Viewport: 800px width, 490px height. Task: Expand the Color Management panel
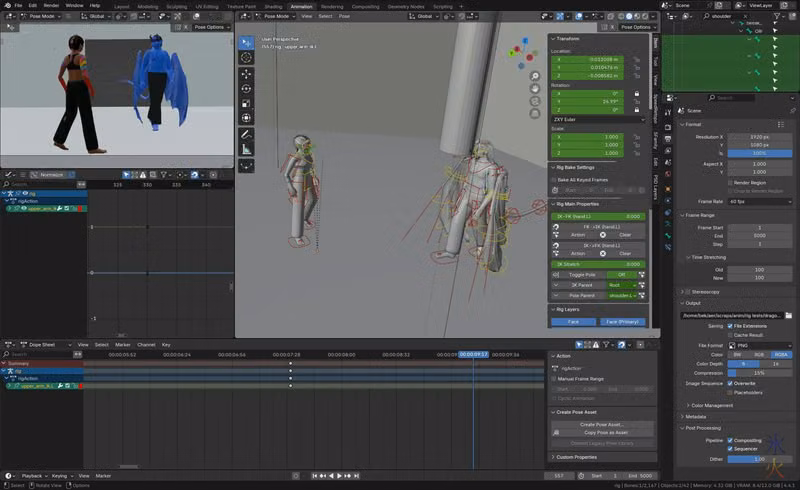712,406
